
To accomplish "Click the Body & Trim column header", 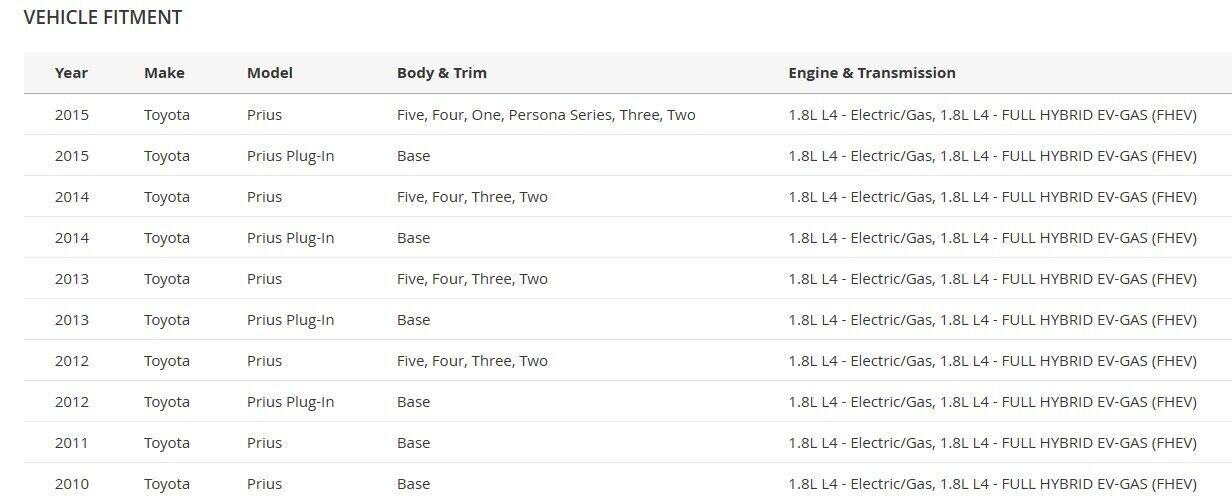I will 442,73.
